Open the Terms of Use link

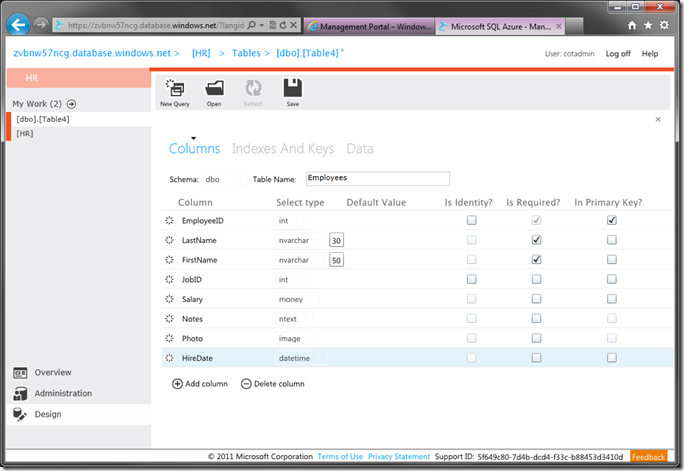pyautogui.click(x=340, y=456)
